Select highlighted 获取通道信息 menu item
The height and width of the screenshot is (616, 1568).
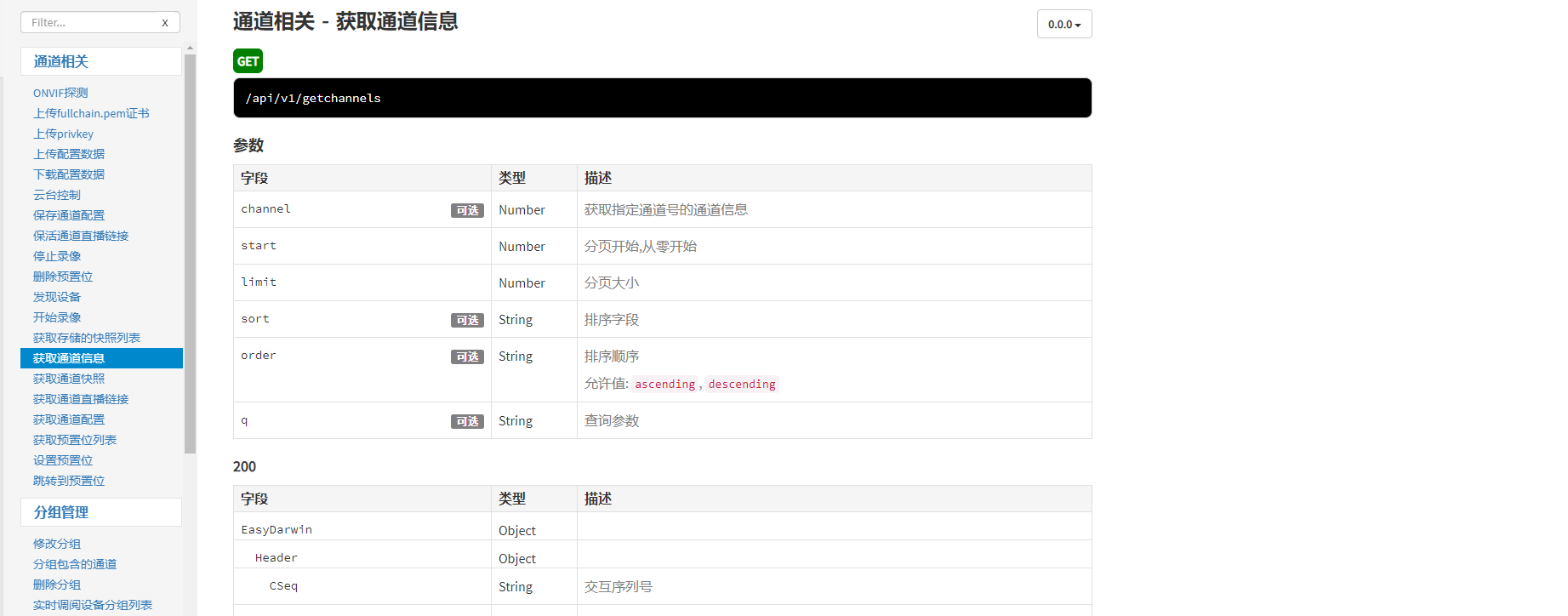point(101,358)
